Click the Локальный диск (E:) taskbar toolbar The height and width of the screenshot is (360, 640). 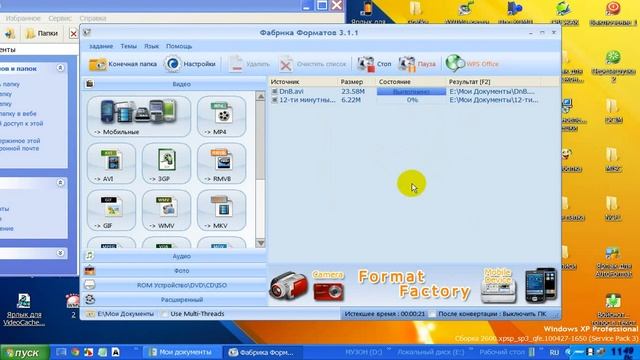[x=430, y=352]
